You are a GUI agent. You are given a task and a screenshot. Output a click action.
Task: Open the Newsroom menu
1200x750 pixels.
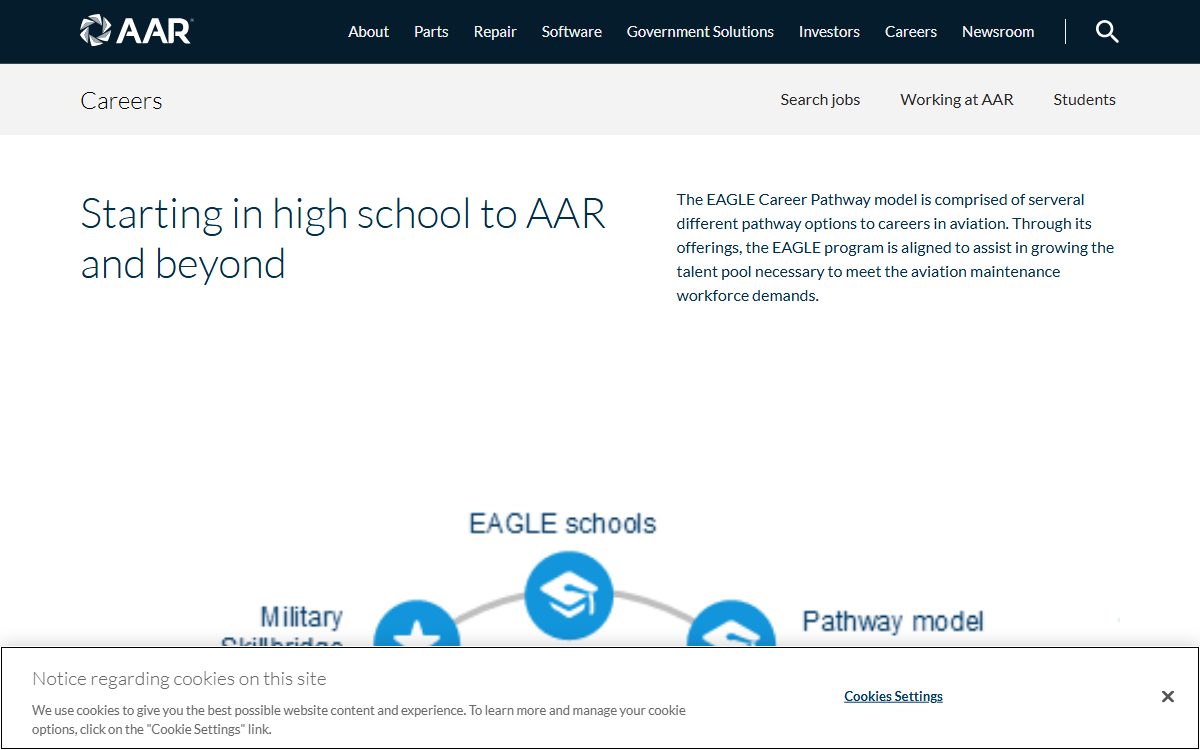(x=998, y=32)
